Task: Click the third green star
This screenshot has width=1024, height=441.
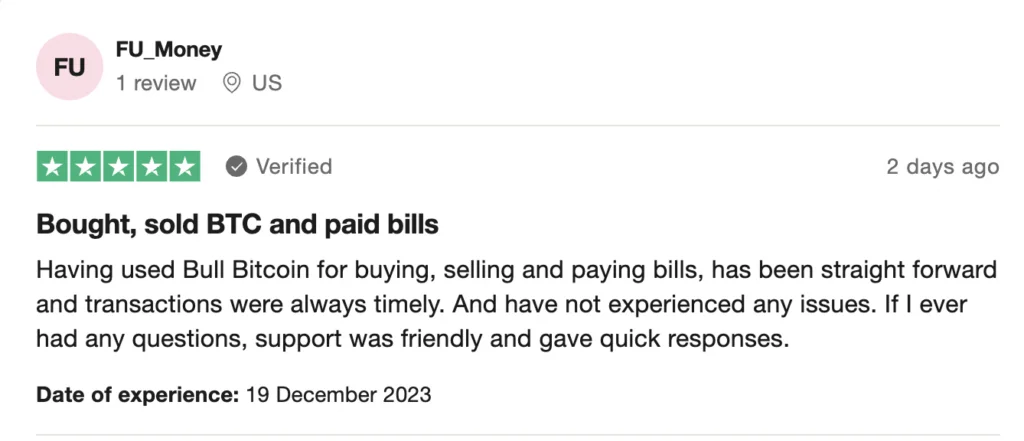Action: 119,167
